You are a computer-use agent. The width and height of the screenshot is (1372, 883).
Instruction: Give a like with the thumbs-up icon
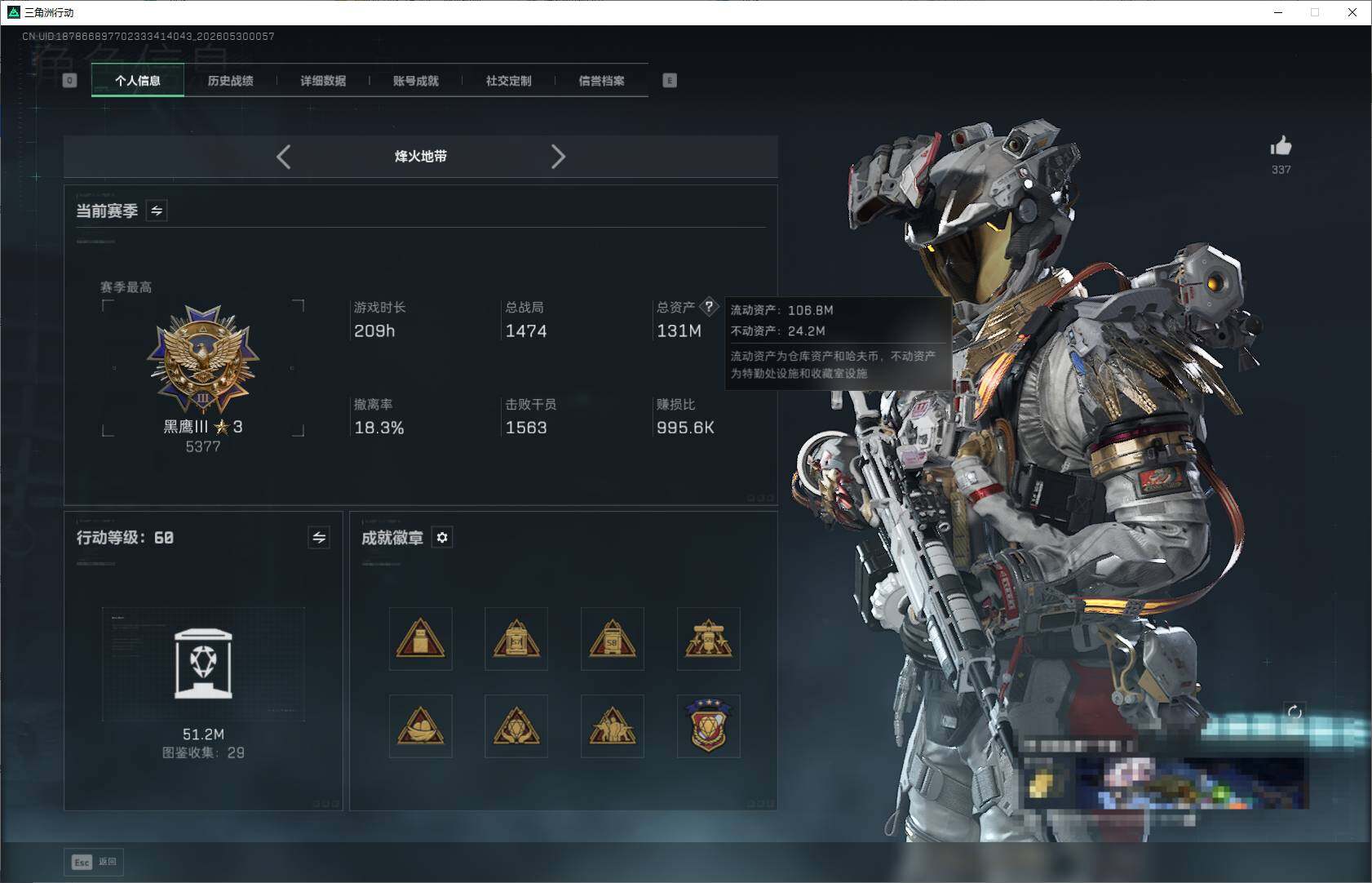point(1281,146)
